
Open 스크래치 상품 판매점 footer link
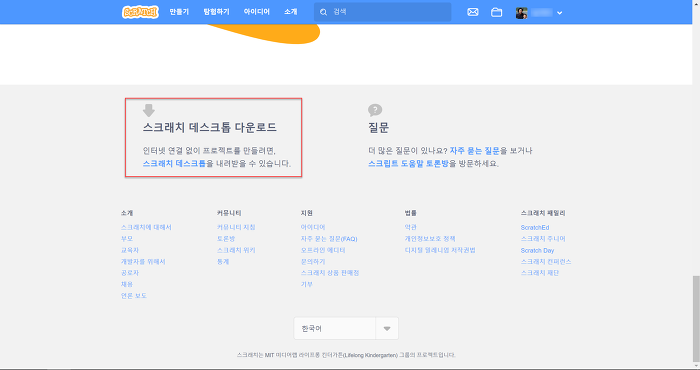pos(329,273)
